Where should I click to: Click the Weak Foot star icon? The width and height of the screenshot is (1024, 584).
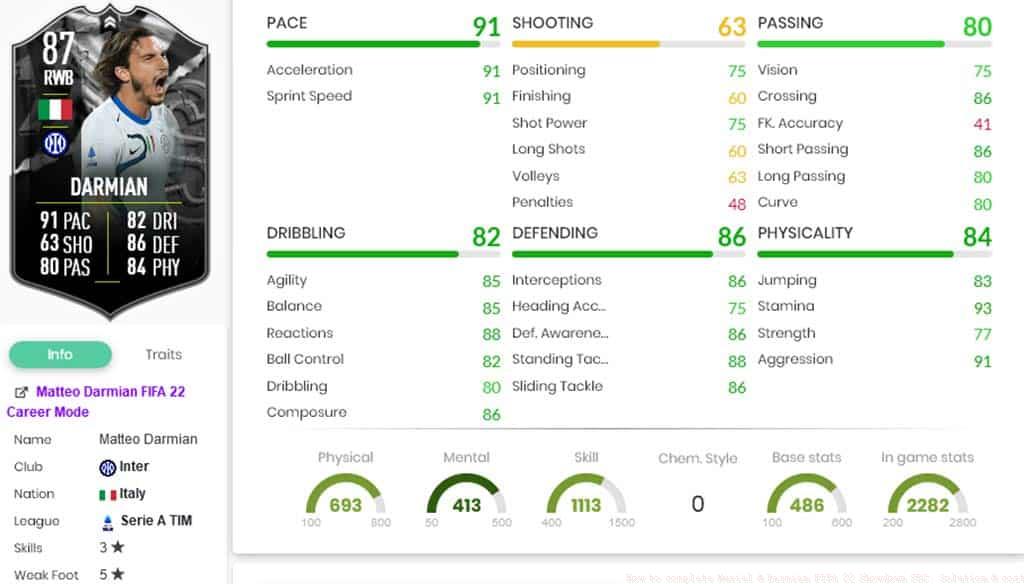[x=118, y=574]
